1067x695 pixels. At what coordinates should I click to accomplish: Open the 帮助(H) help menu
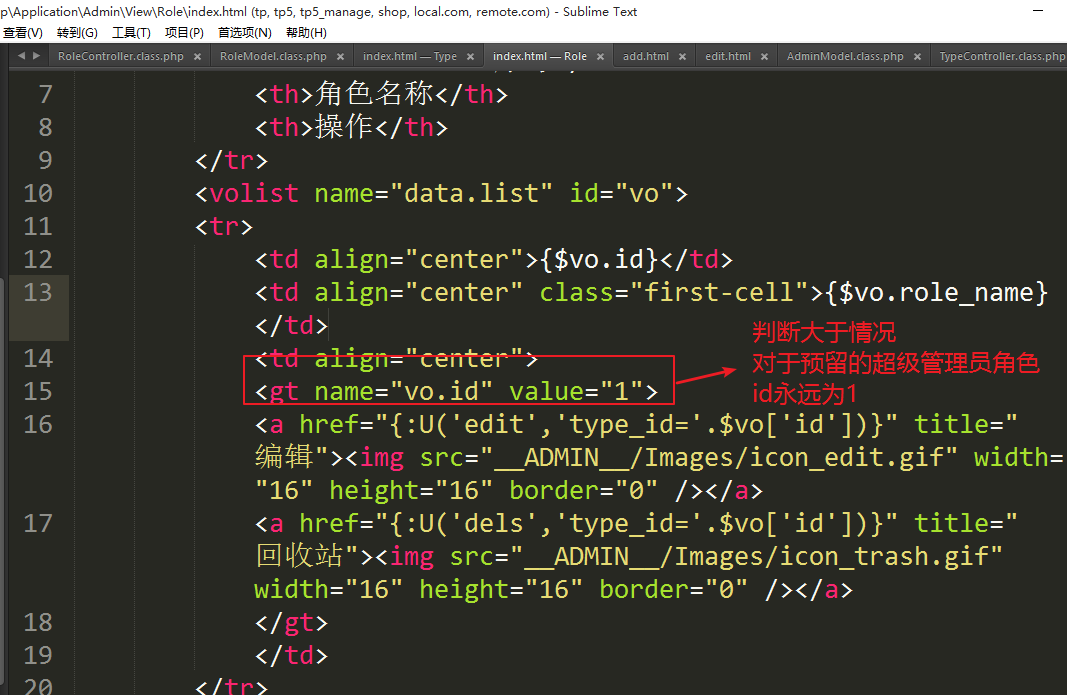[x=306, y=33]
